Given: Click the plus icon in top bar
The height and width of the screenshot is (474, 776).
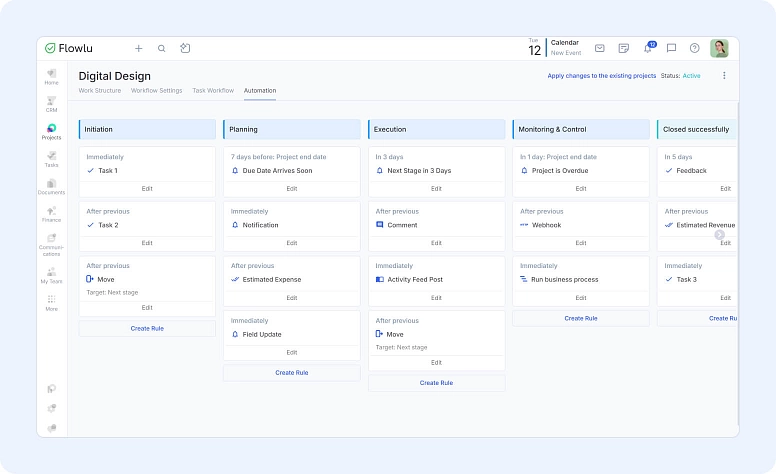Looking at the screenshot, I should 139,48.
